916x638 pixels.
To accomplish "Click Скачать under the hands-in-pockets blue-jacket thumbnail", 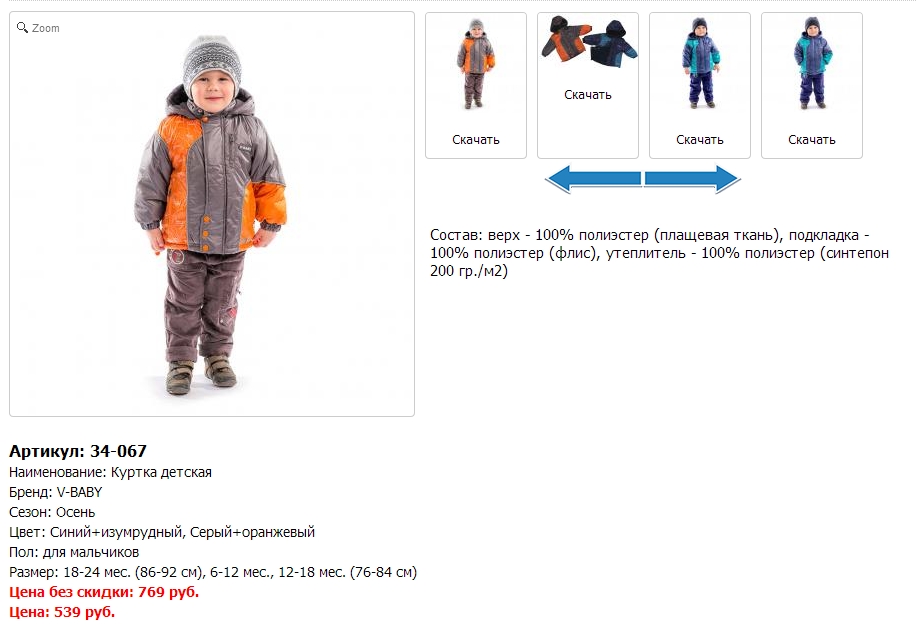I will (812, 140).
